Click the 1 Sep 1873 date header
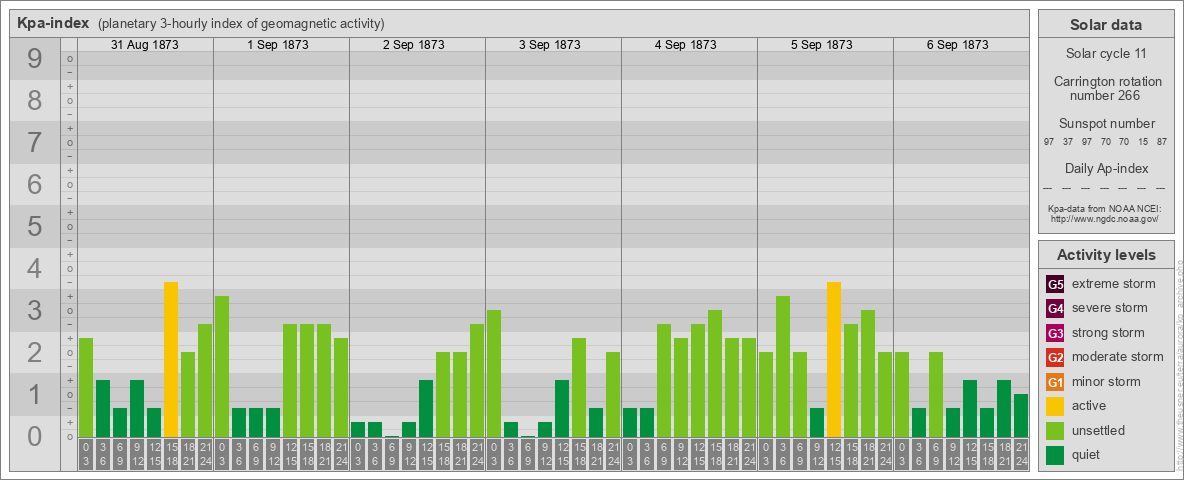 (278, 45)
